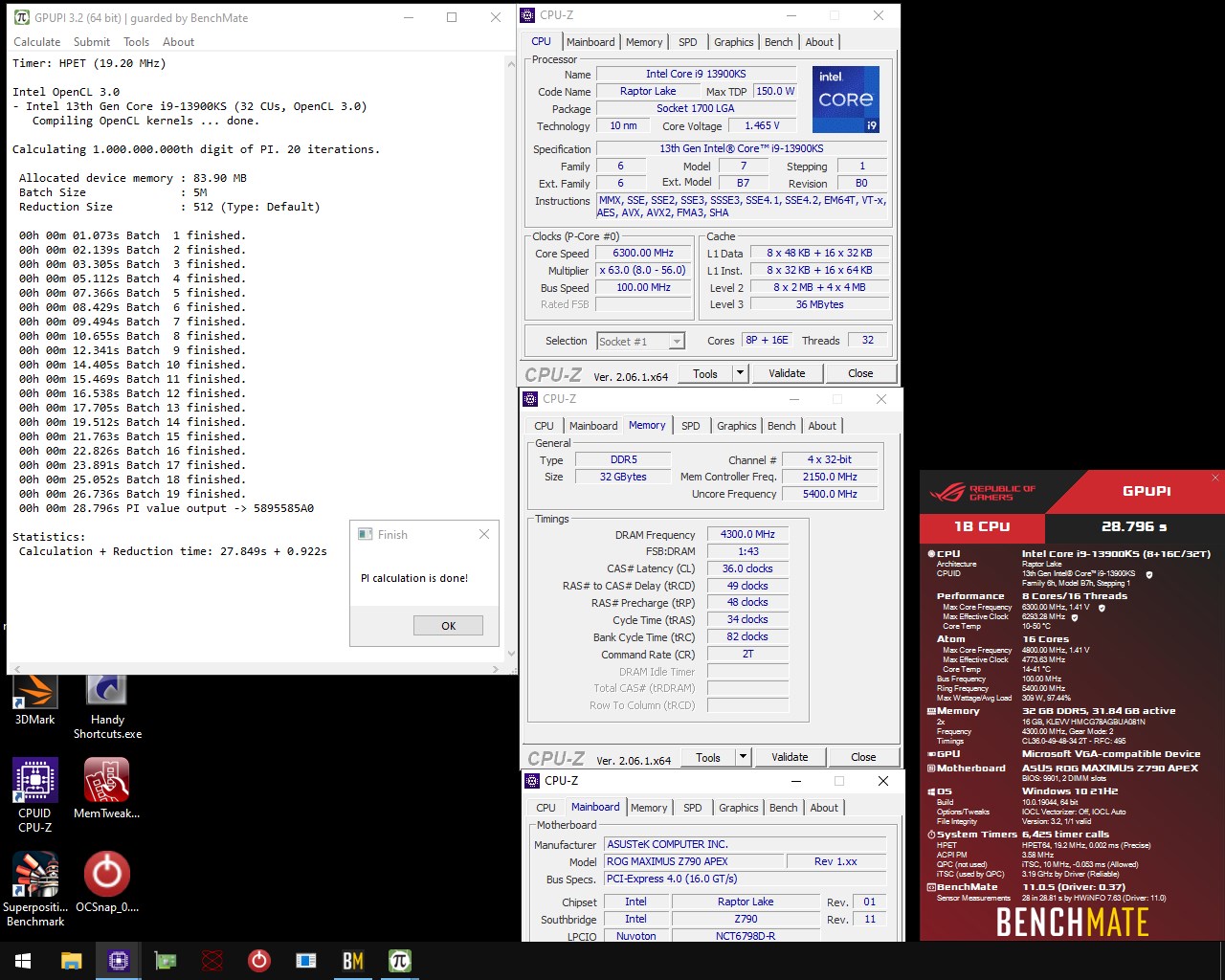Click title bar icon of top CPU-Z window
The width and height of the screenshot is (1225, 980).
(x=528, y=15)
